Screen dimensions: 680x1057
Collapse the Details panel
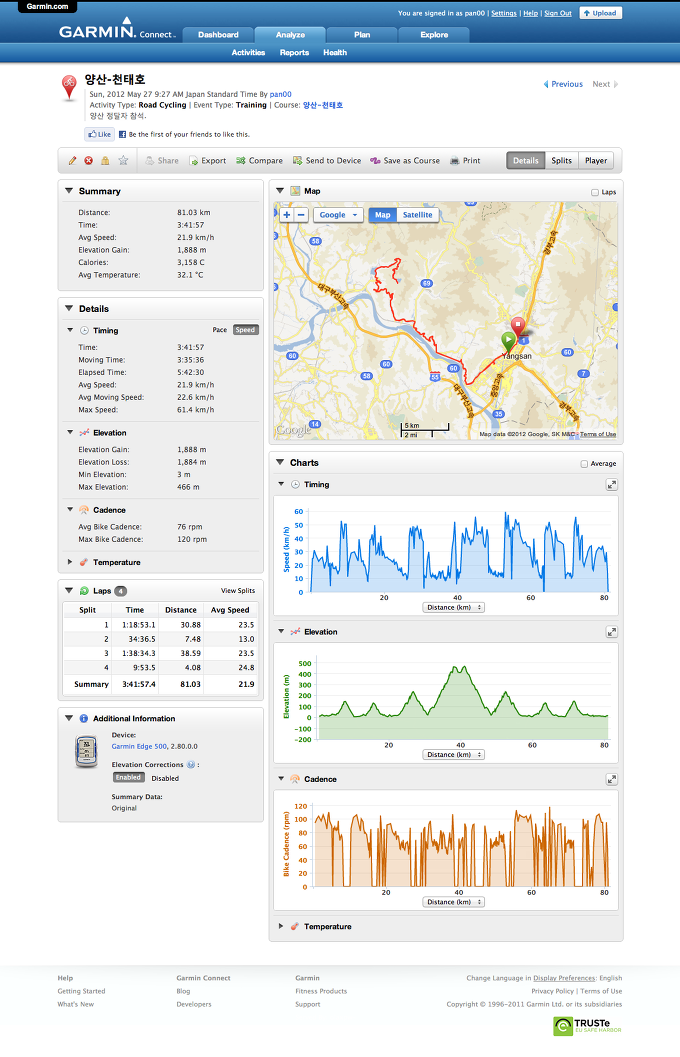pos(69,308)
